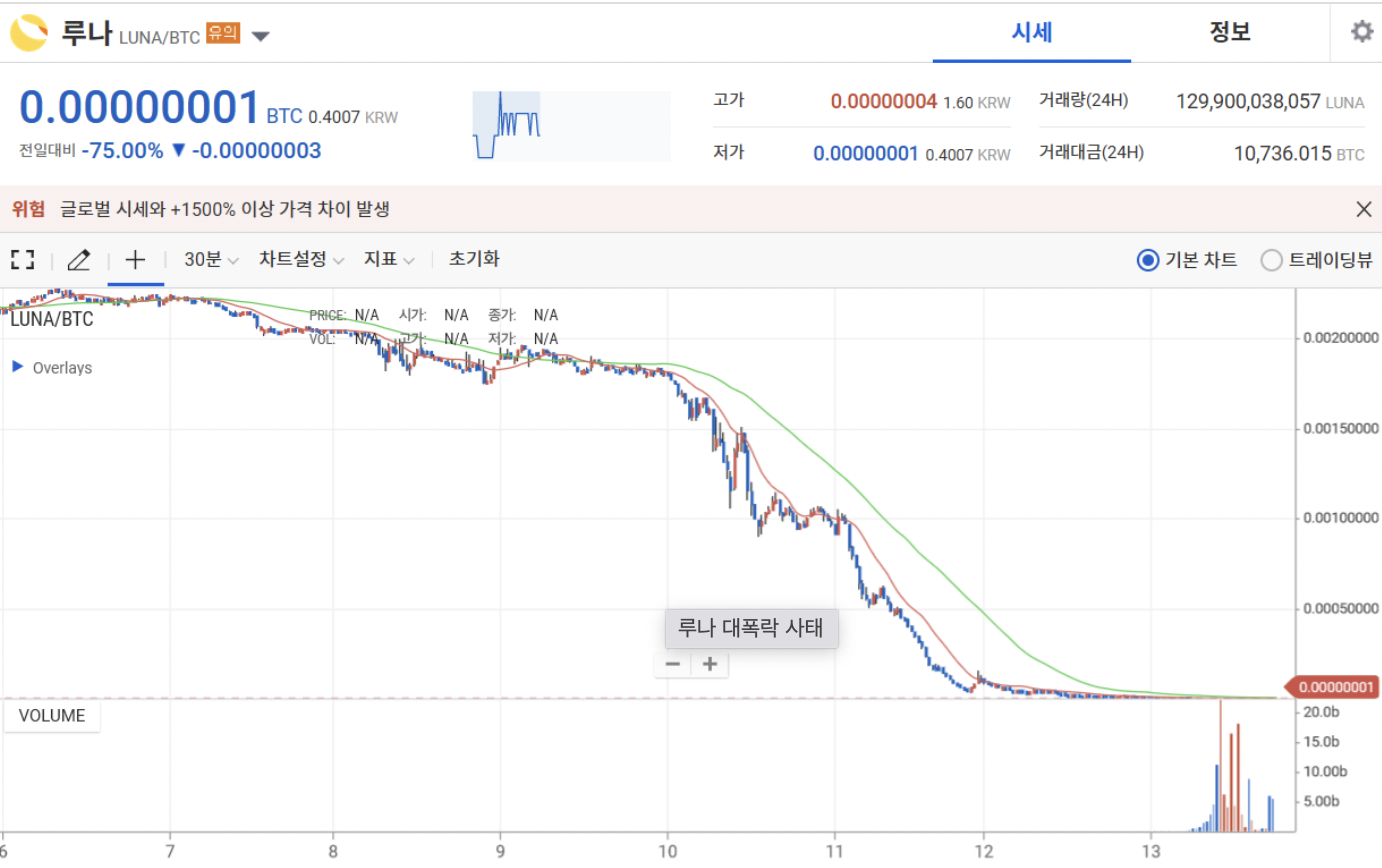Select the pencil drawing tool
Screen dimensions: 1382x868
78,260
